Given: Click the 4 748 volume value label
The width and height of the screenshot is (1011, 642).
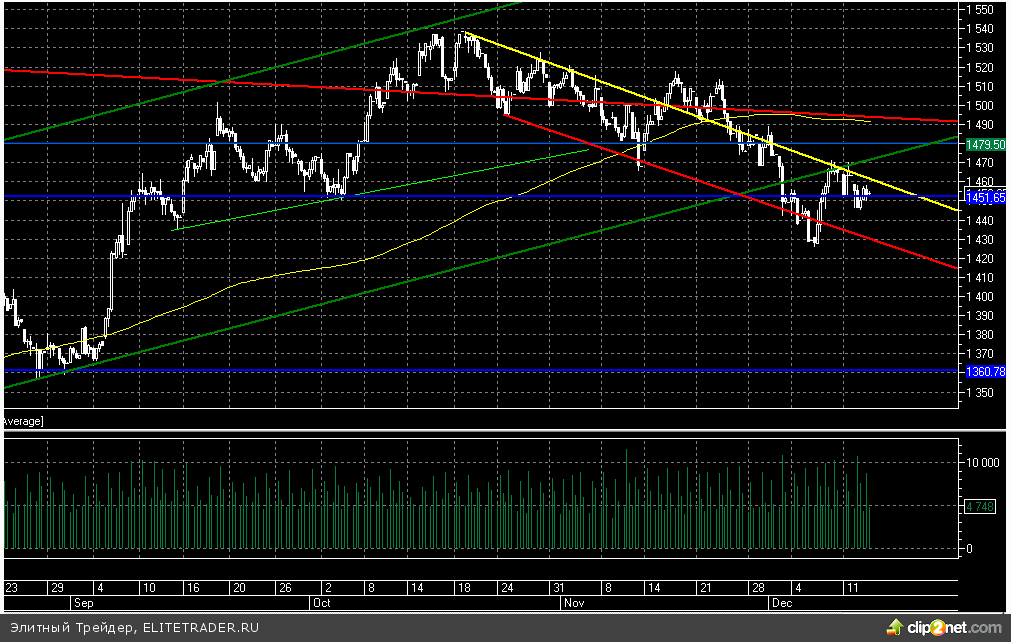Looking at the screenshot, I should pos(980,507).
